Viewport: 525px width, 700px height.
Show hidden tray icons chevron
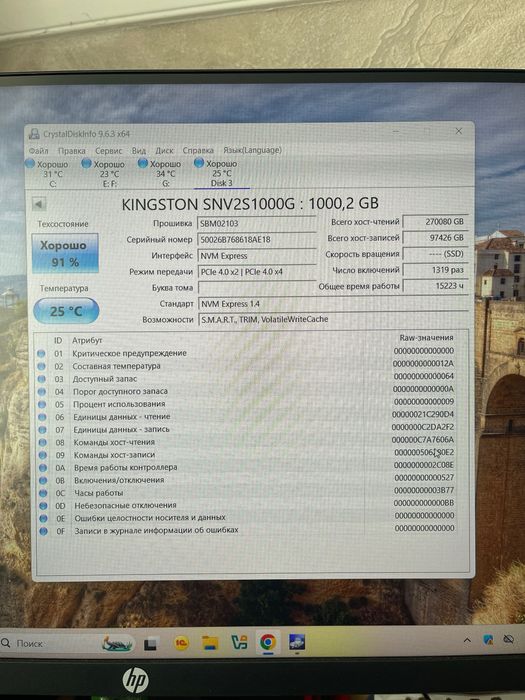pos(467,640)
